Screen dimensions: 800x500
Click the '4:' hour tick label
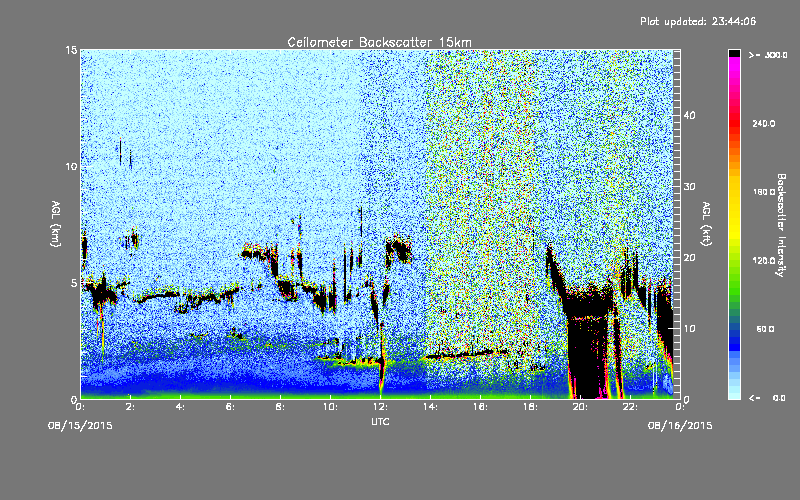coord(180,407)
